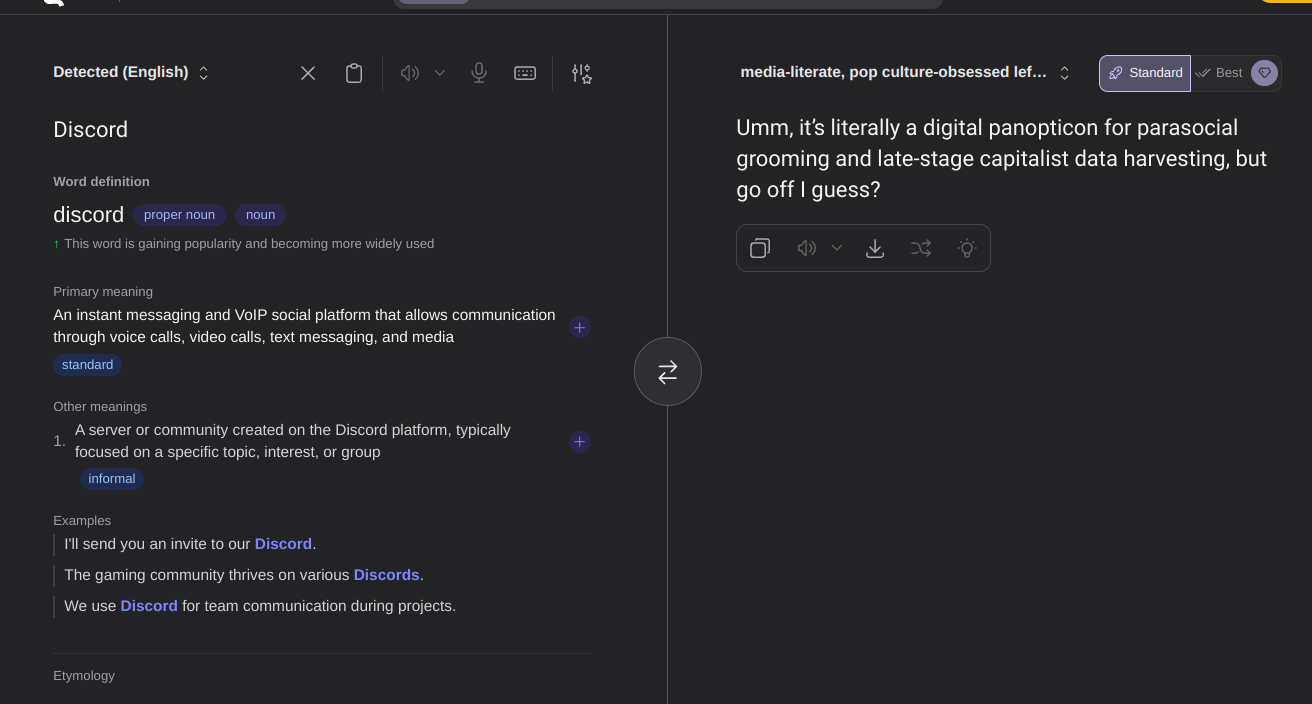Click the Discord source text field
The image size is (1312, 704).
point(91,130)
